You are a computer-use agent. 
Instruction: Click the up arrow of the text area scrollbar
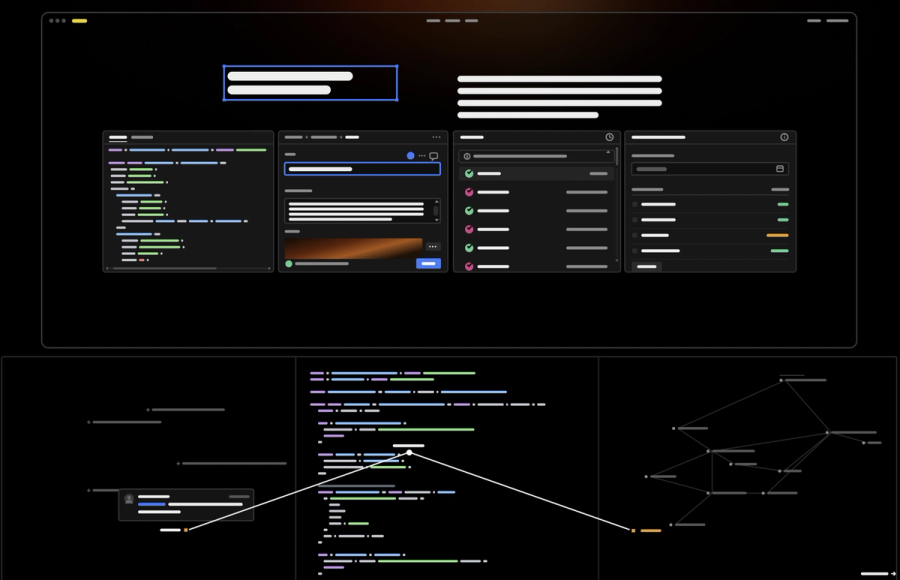click(x=436, y=202)
